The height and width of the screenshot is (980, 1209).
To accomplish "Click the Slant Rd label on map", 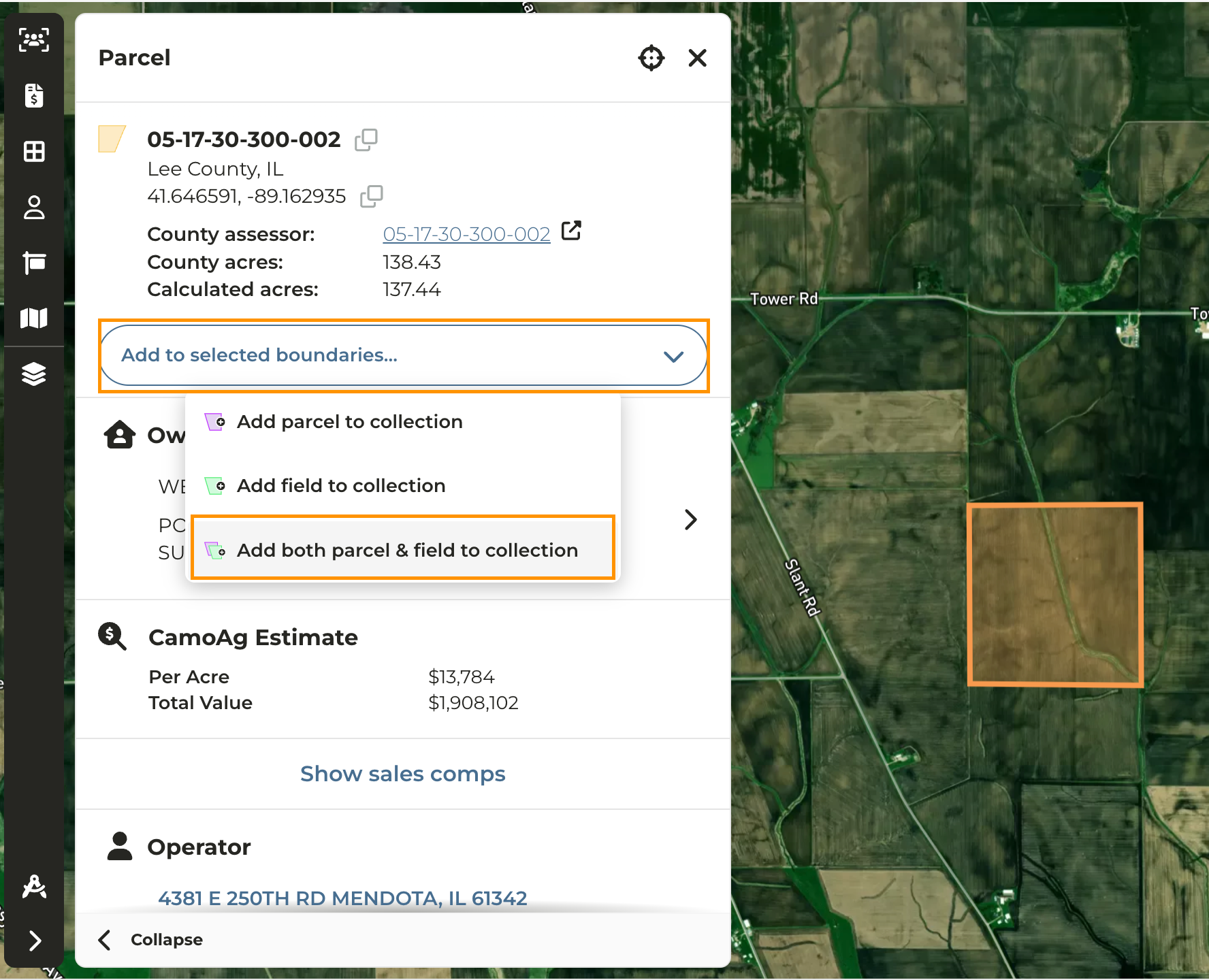I will click(x=803, y=587).
